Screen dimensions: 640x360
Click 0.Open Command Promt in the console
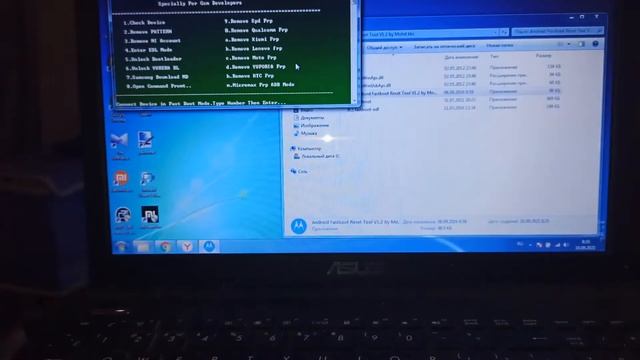point(158,86)
